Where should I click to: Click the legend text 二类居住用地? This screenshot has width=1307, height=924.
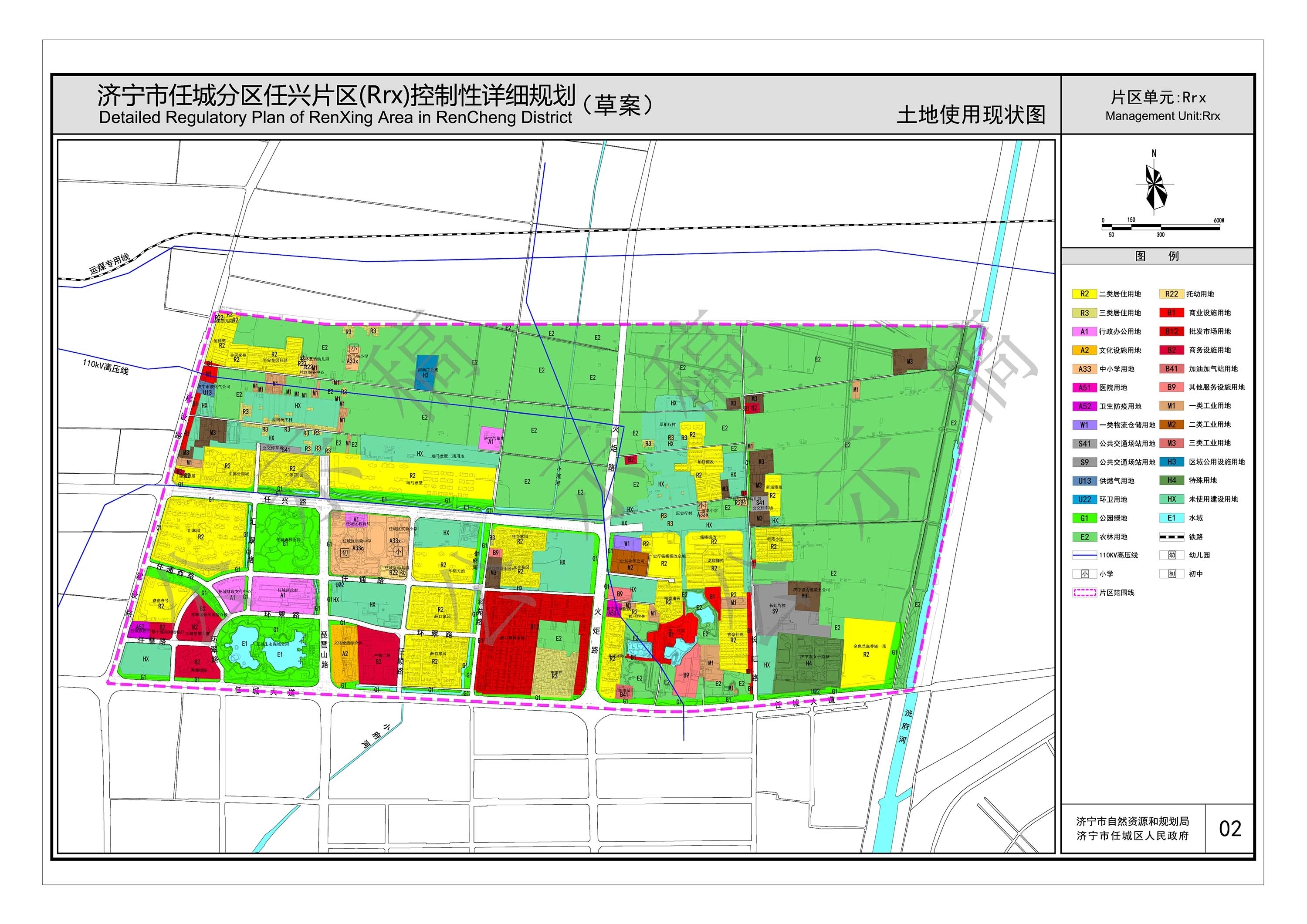tap(1120, 294)
